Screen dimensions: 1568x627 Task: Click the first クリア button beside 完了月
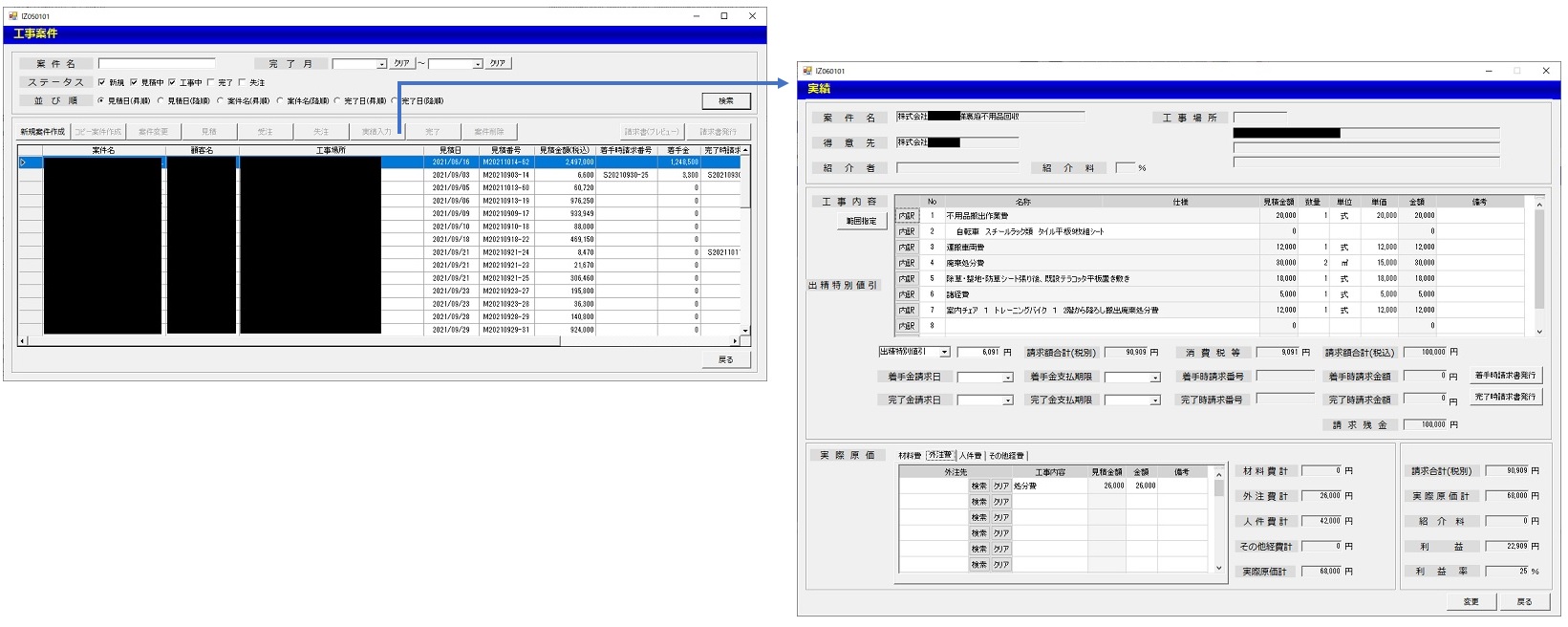click(401, 63)
